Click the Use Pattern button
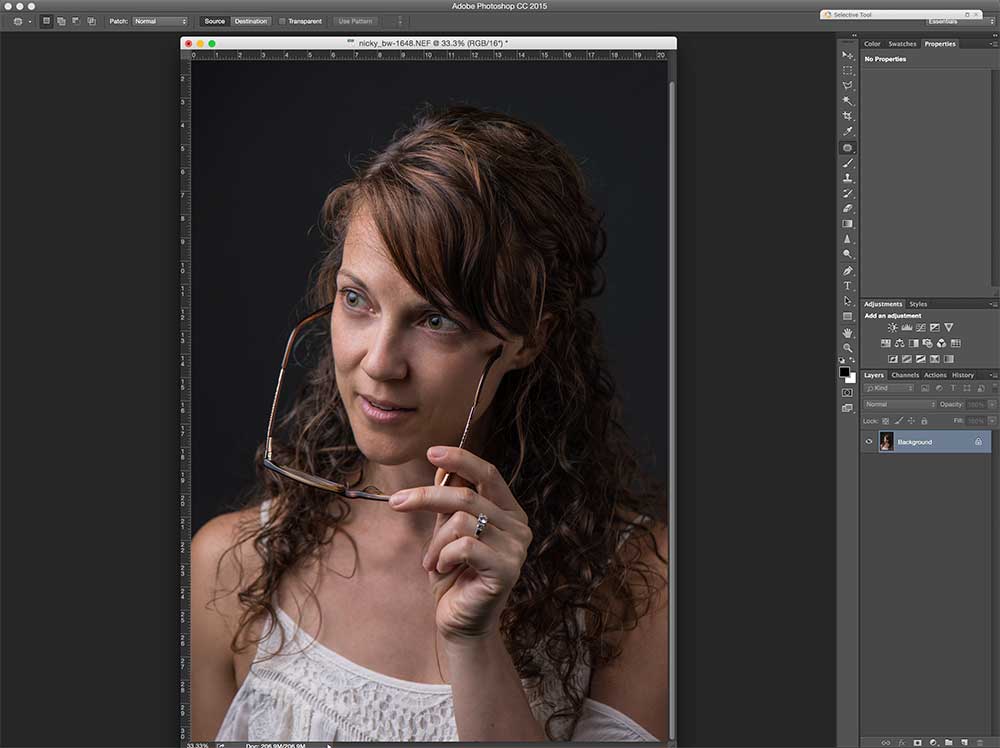Viewport: 1000px width, 748px height. click(x=356, y=21)
